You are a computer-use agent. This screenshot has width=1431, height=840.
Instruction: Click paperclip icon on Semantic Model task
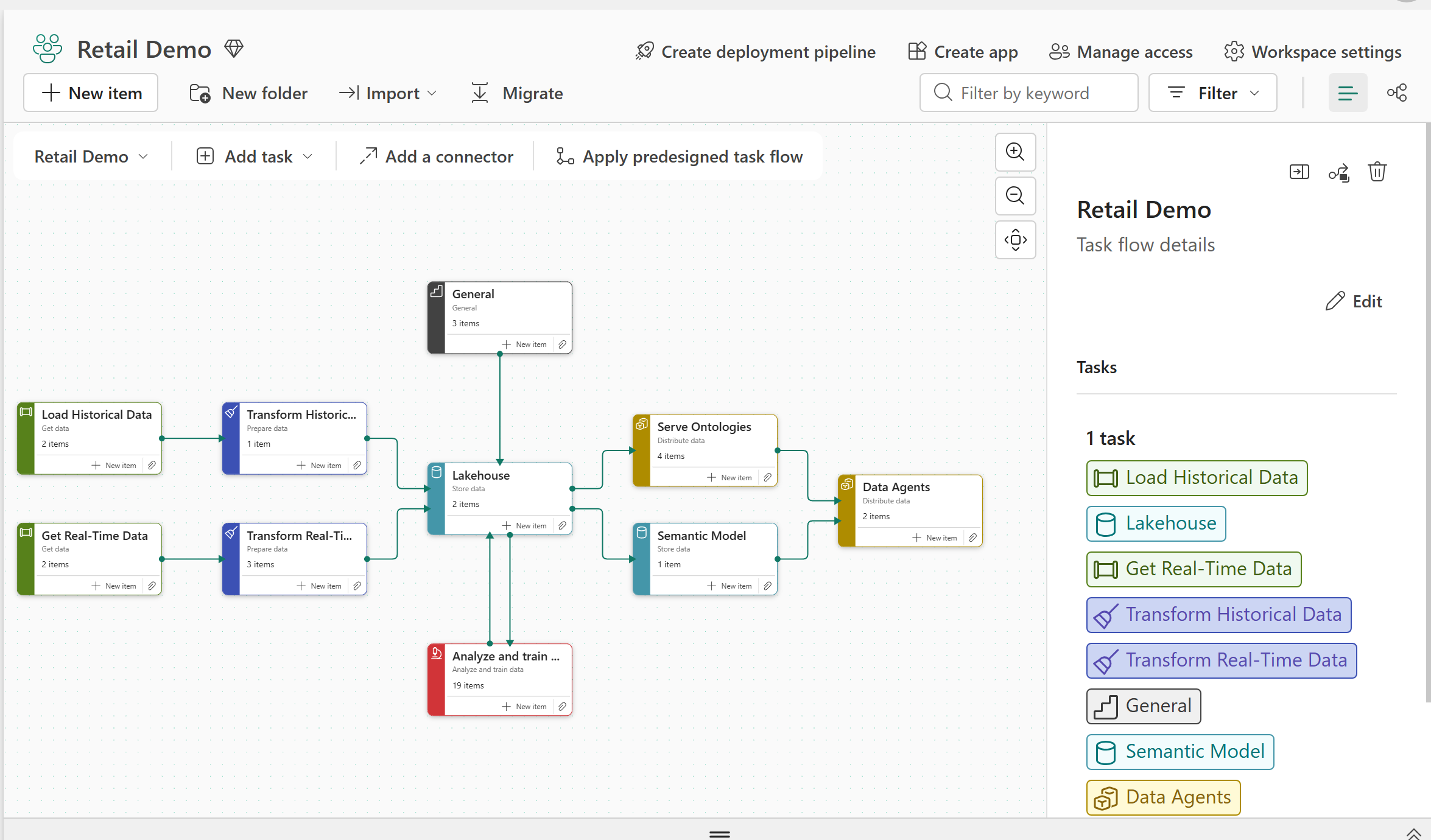[767, 586]
